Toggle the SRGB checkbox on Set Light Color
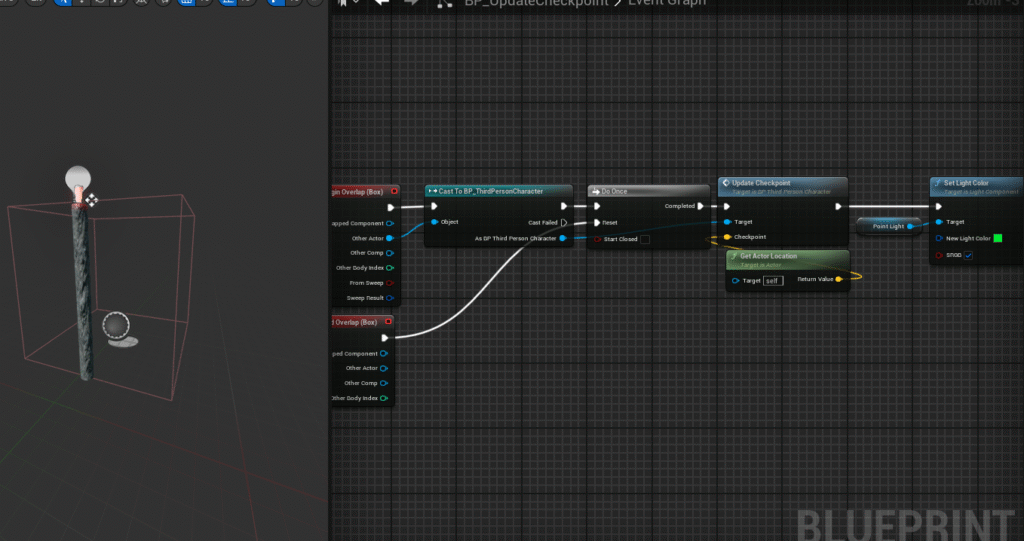Screen dimensions: 1024x541 pos(968,255)
